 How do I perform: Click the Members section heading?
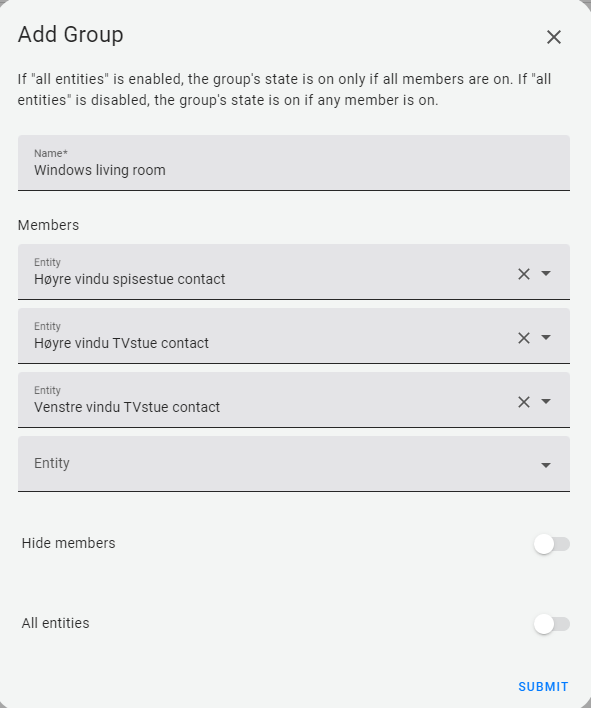48,225
